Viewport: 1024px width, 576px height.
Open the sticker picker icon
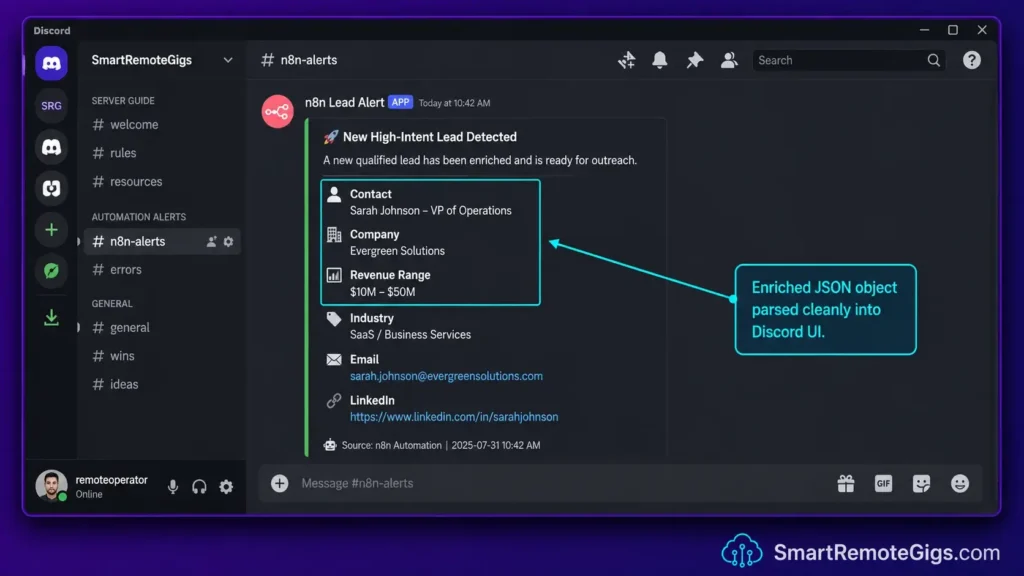[x=921, y=483]
